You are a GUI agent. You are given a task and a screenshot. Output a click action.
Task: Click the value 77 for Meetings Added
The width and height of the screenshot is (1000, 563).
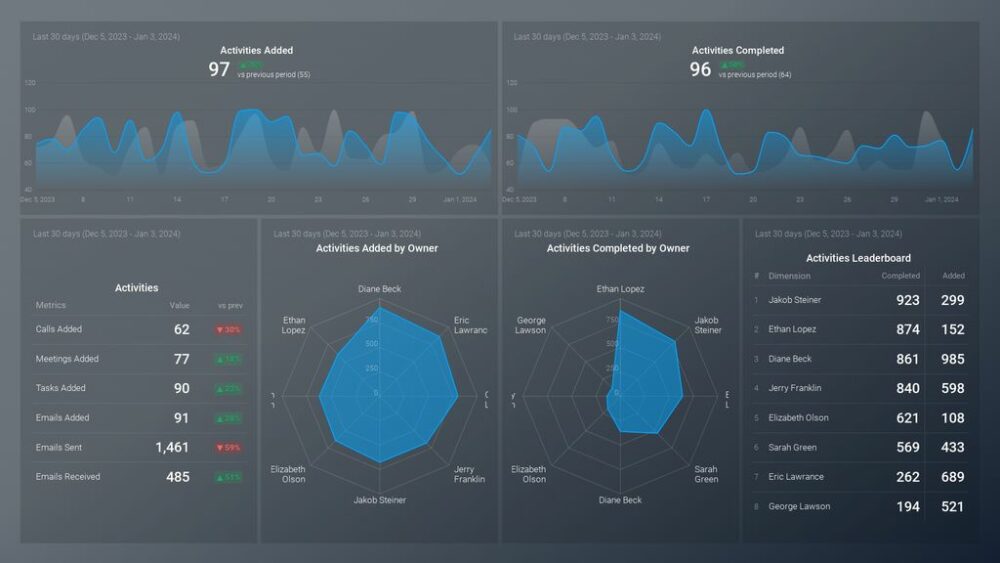(x=182, y=359)
